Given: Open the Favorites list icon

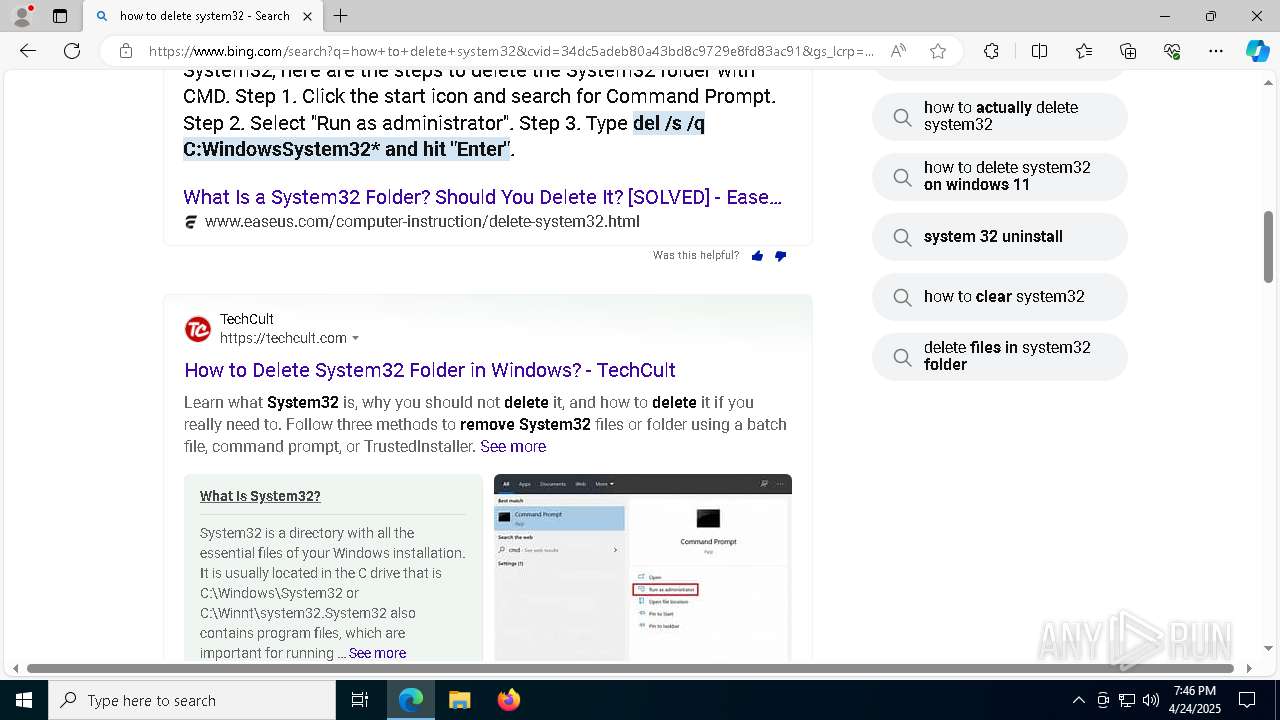Looking at the screenshot, I should [1084, 51].
